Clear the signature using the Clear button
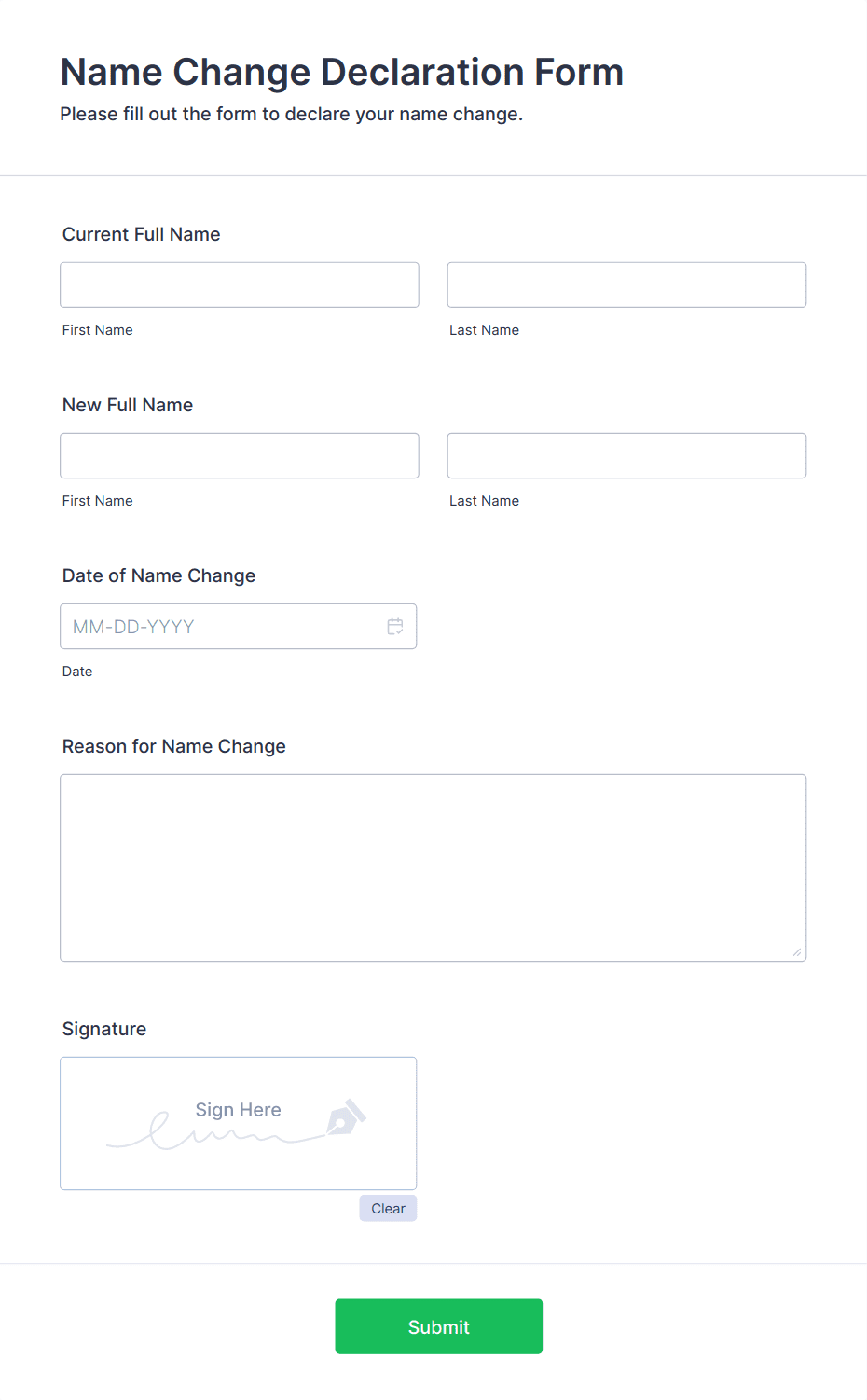The image size is (867, 1400). point(387,1208)
